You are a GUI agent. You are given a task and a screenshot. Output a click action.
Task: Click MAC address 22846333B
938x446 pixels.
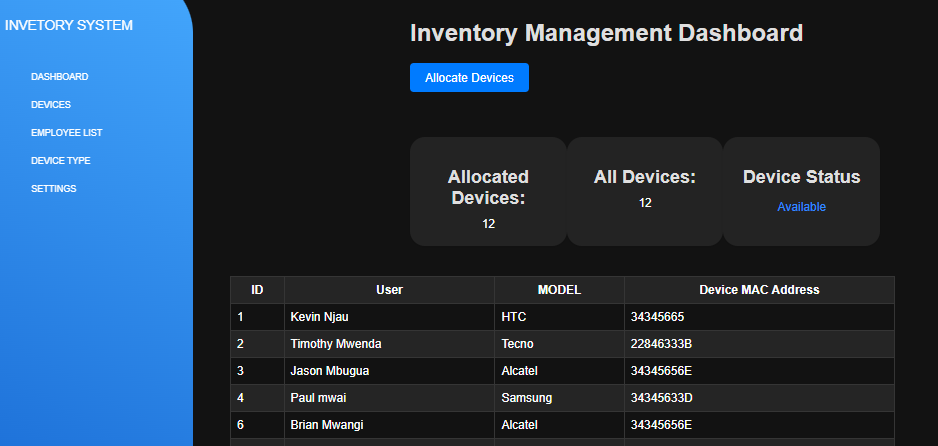coord(759,344)
